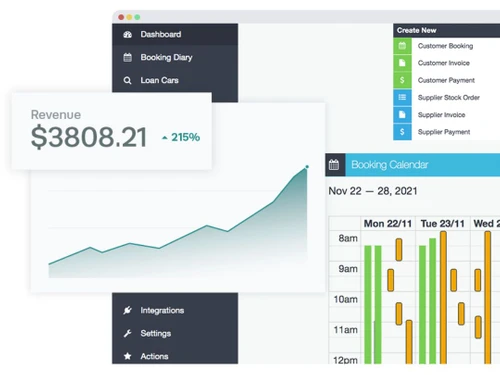Click the $3808.21 revenue amount
The height and width of the screenshot is (375, 500).
[x=89, y=137]
